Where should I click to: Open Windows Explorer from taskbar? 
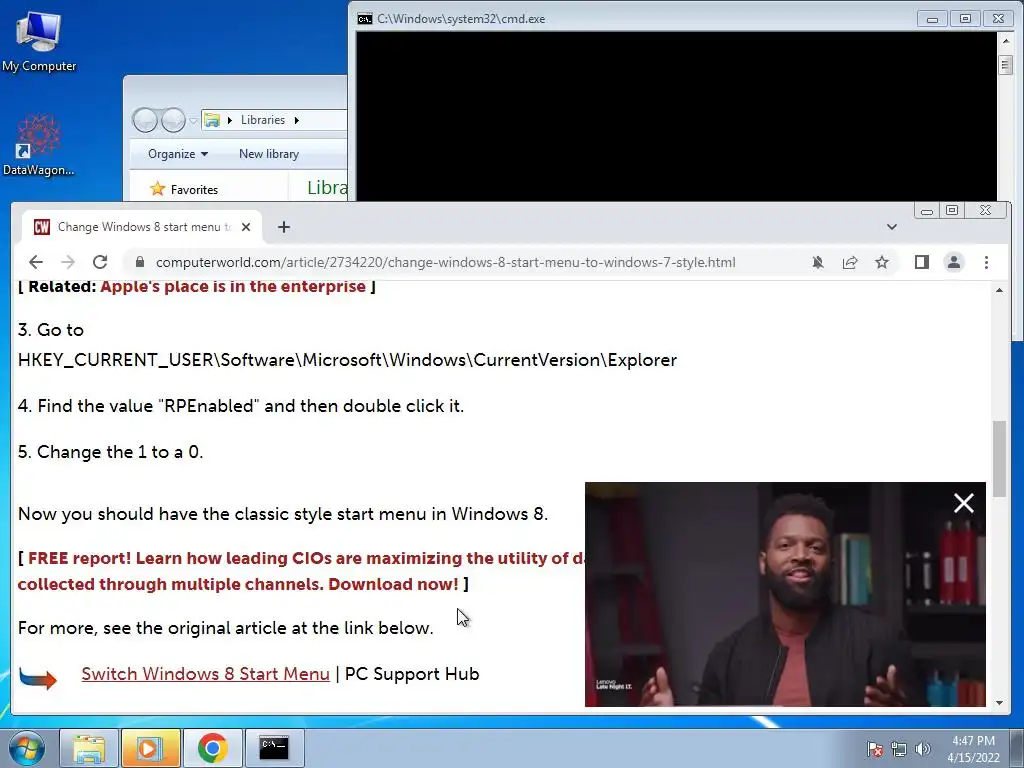pos(89,748)
